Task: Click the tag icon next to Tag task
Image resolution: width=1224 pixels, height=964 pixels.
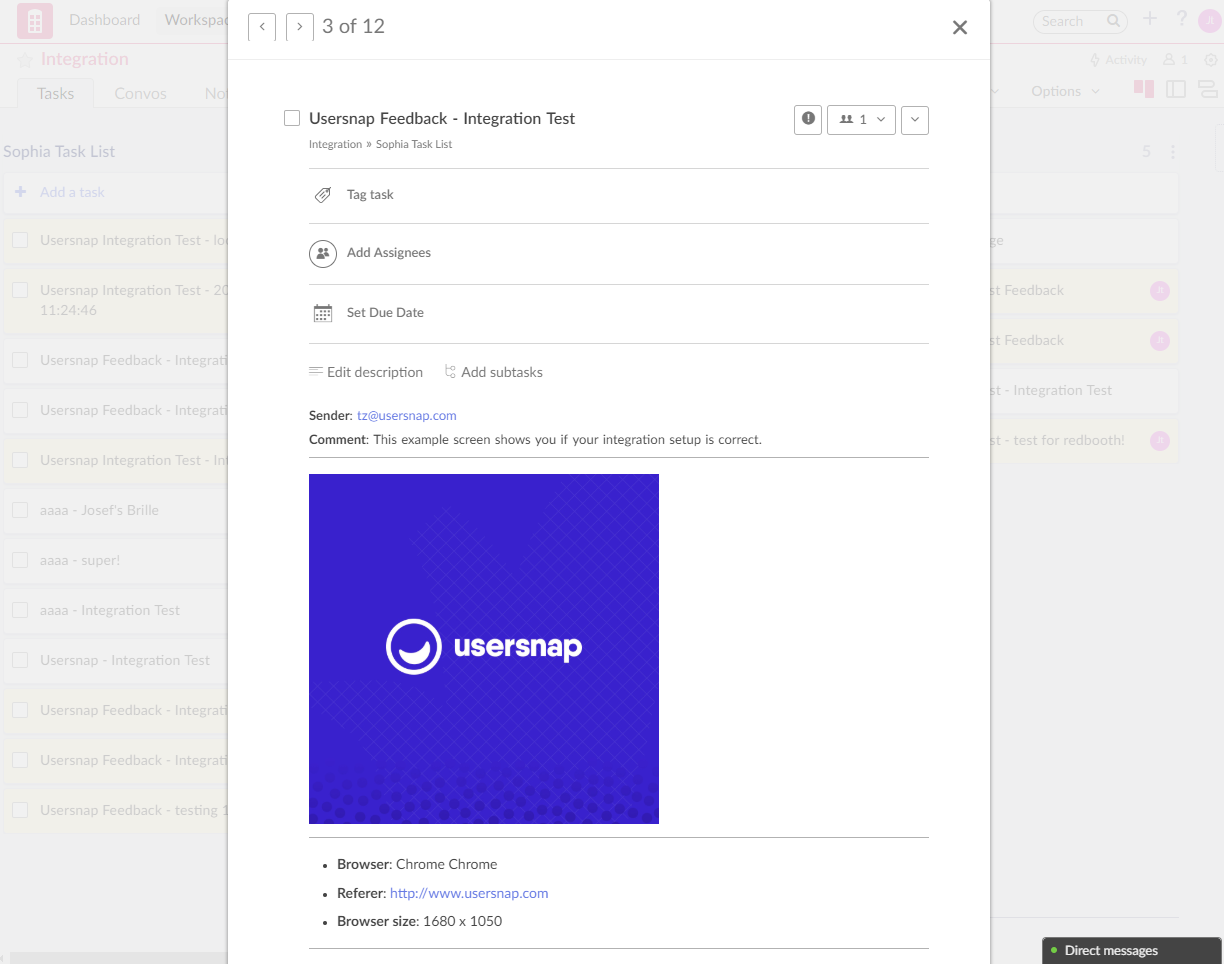Action: tap(323, 195)
